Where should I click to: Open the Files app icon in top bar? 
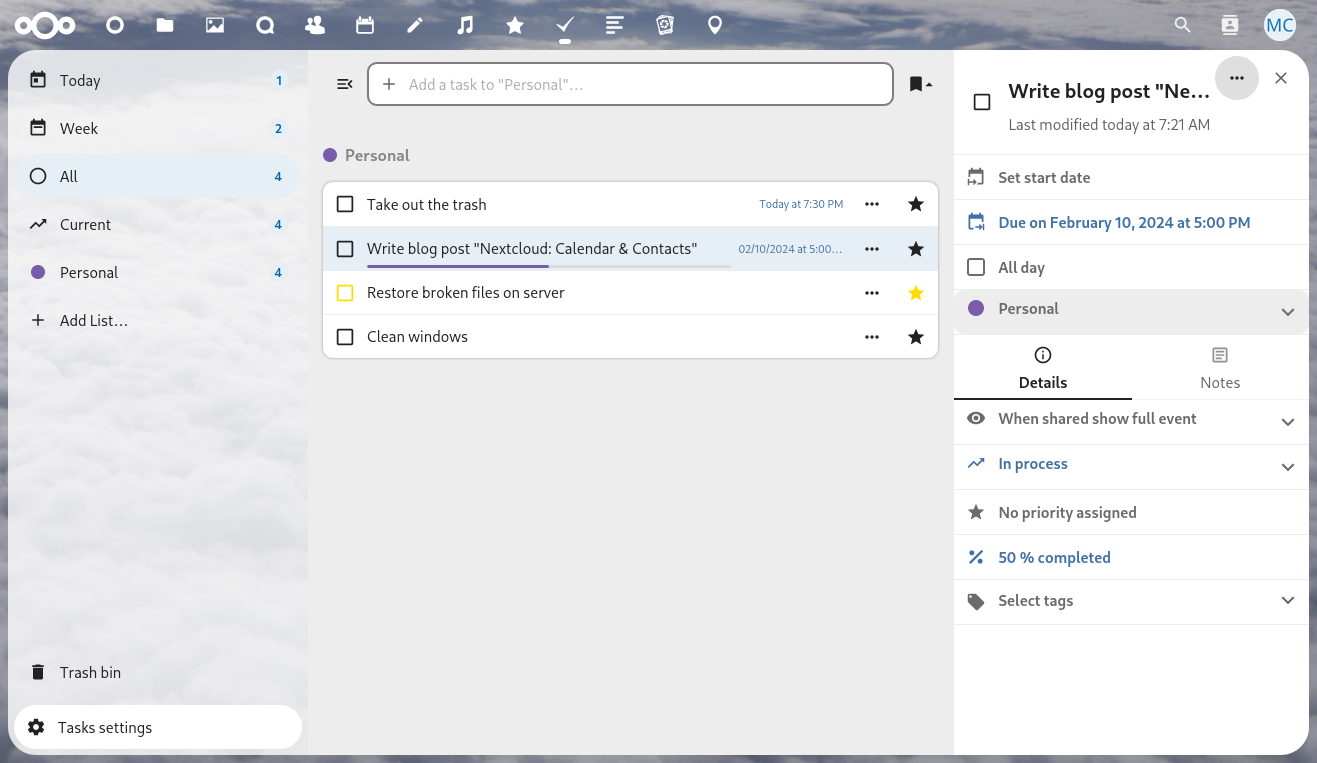point(165,26)
